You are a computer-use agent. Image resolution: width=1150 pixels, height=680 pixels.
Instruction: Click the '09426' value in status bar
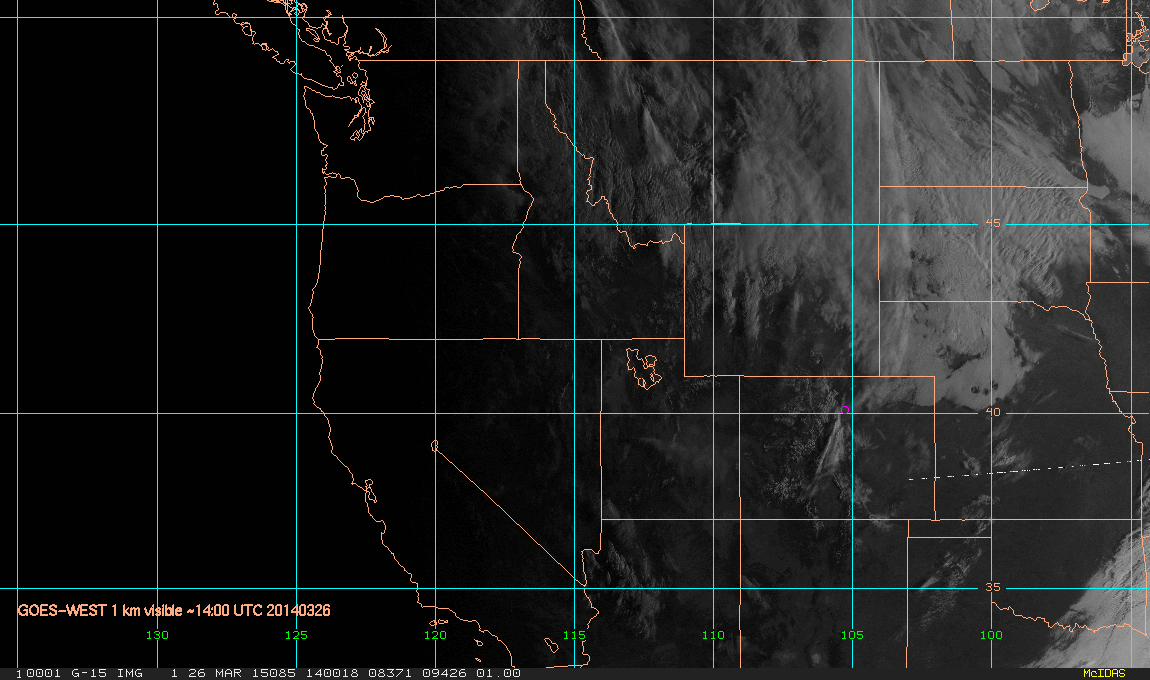coord(444,673)
